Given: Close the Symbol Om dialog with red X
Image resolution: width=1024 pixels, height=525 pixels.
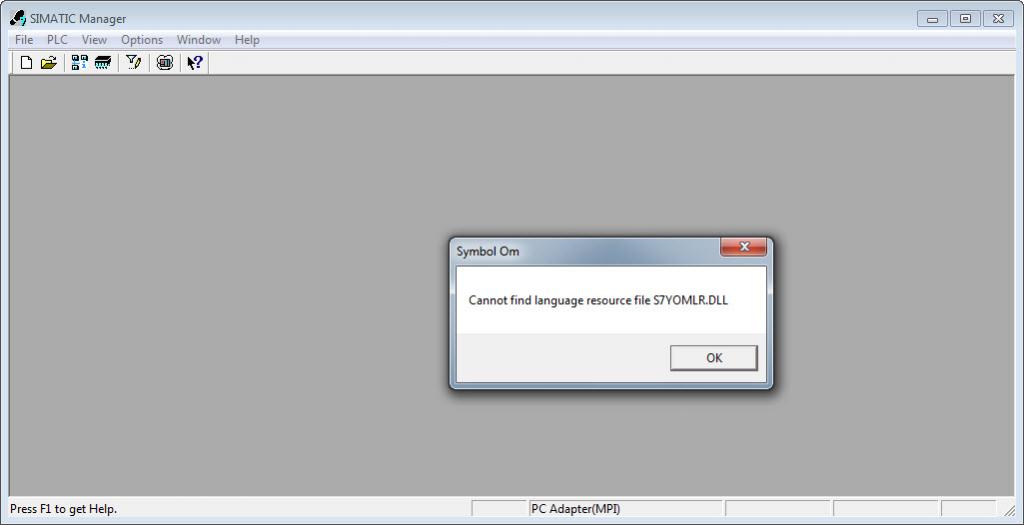Looking at the screenshot, I should click(743, 247).
